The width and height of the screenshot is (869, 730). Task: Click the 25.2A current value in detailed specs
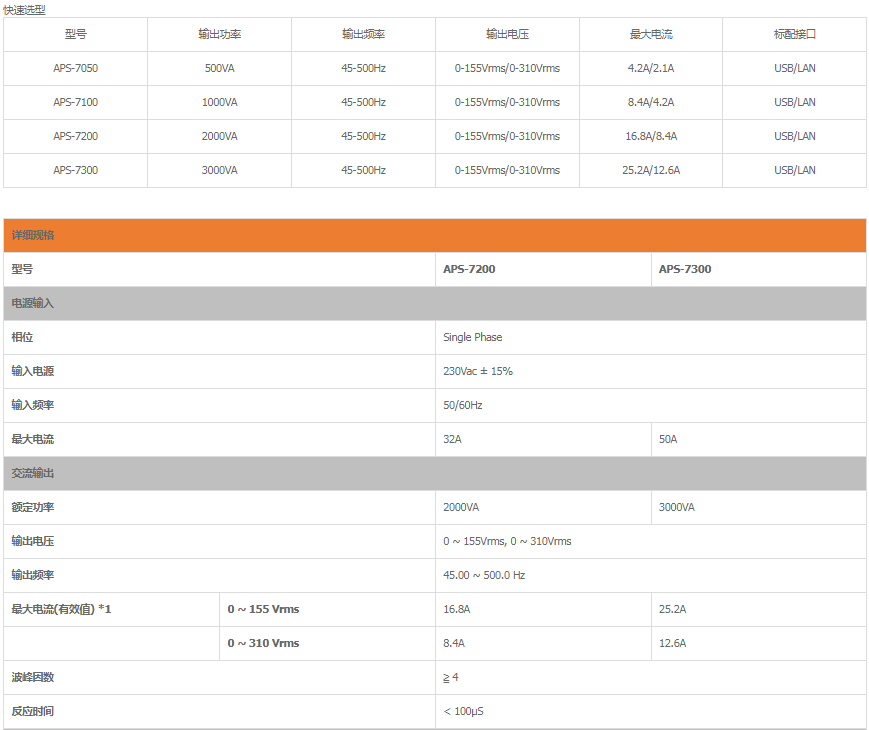point(672,609)
